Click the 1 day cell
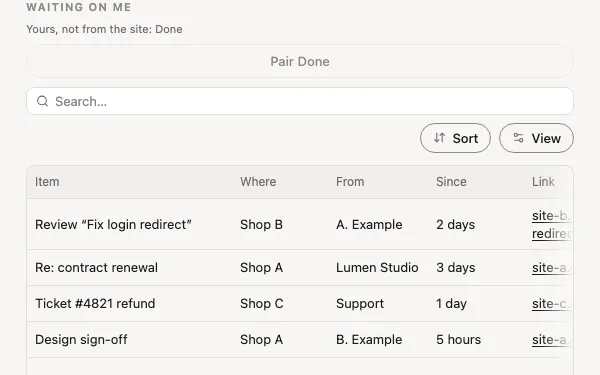The width and height of the screenshot is (600, 375). pos(451,304)
